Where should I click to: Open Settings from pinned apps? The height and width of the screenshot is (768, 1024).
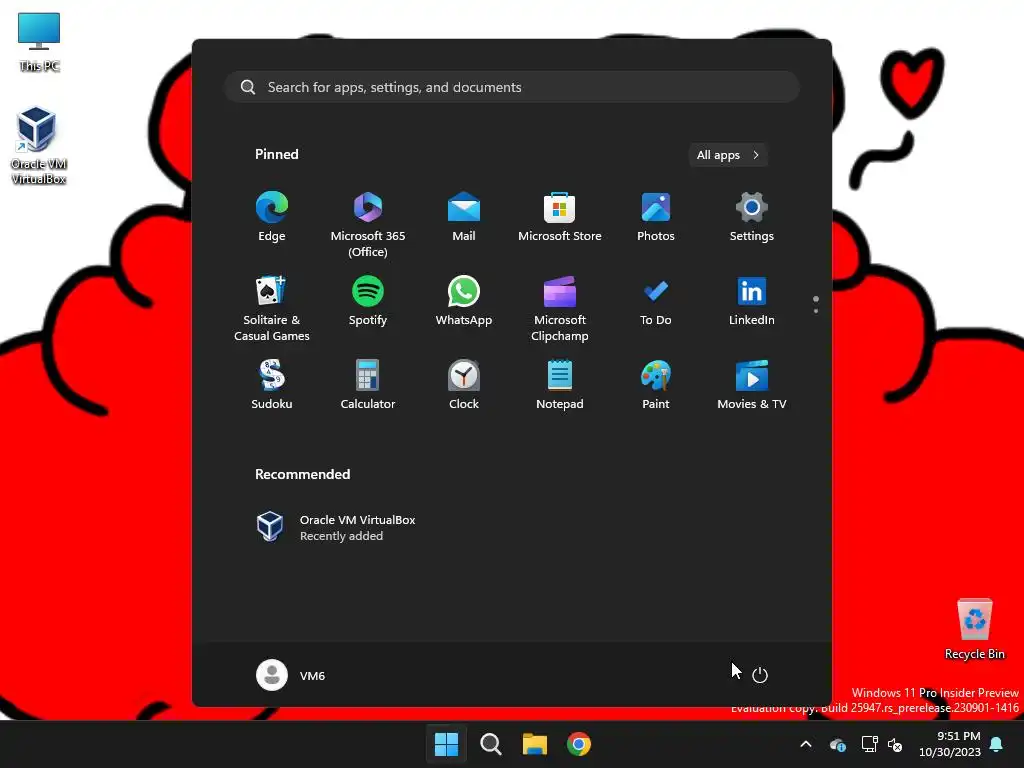point(752,217)
